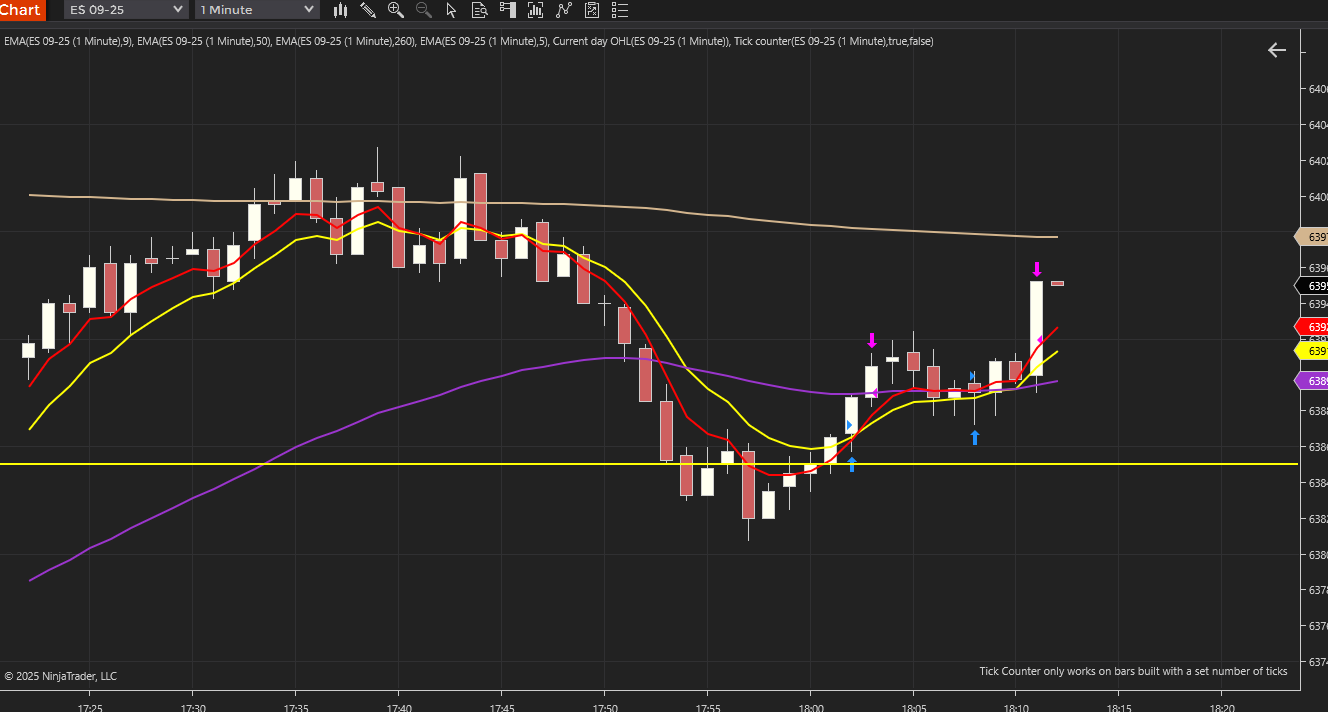
Task: Open the Indicators icon
Action: (564, 10)
